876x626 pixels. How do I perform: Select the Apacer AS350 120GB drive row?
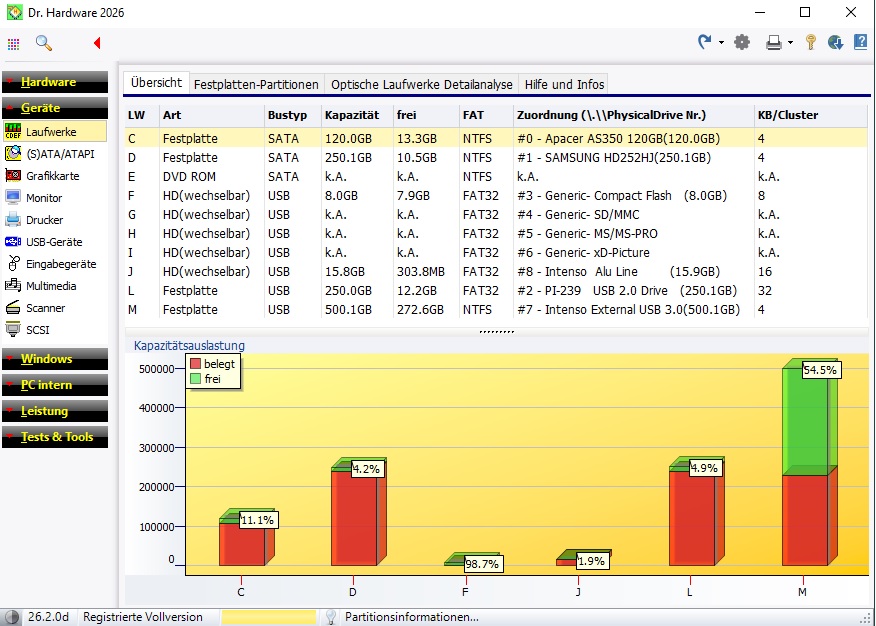[x=496, y=138]
